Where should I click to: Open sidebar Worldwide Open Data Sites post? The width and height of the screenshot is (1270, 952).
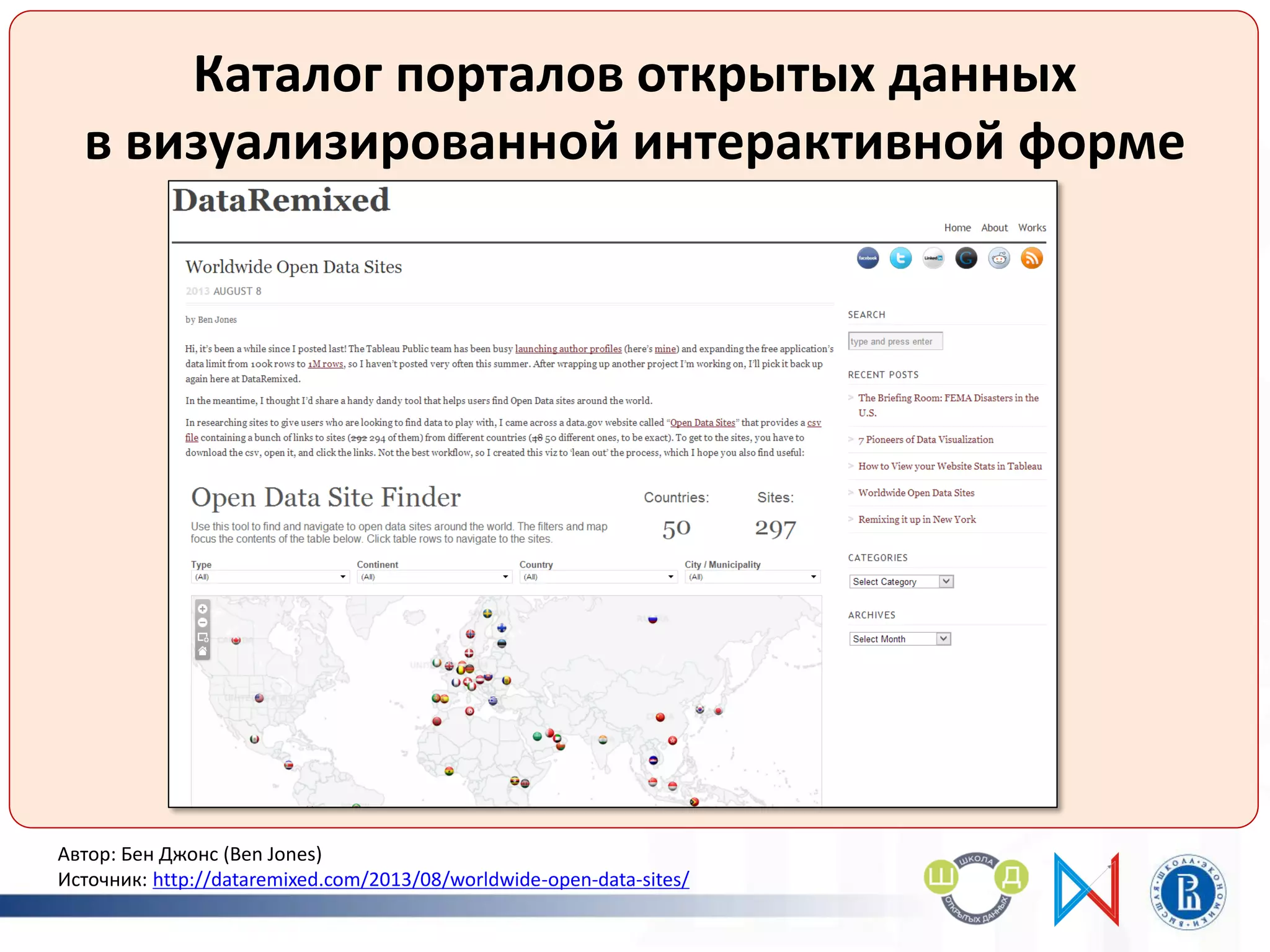916,493
